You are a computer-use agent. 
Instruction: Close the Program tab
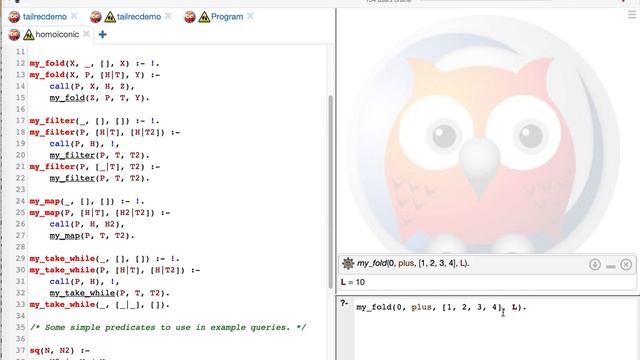click(x=250, y=16)
